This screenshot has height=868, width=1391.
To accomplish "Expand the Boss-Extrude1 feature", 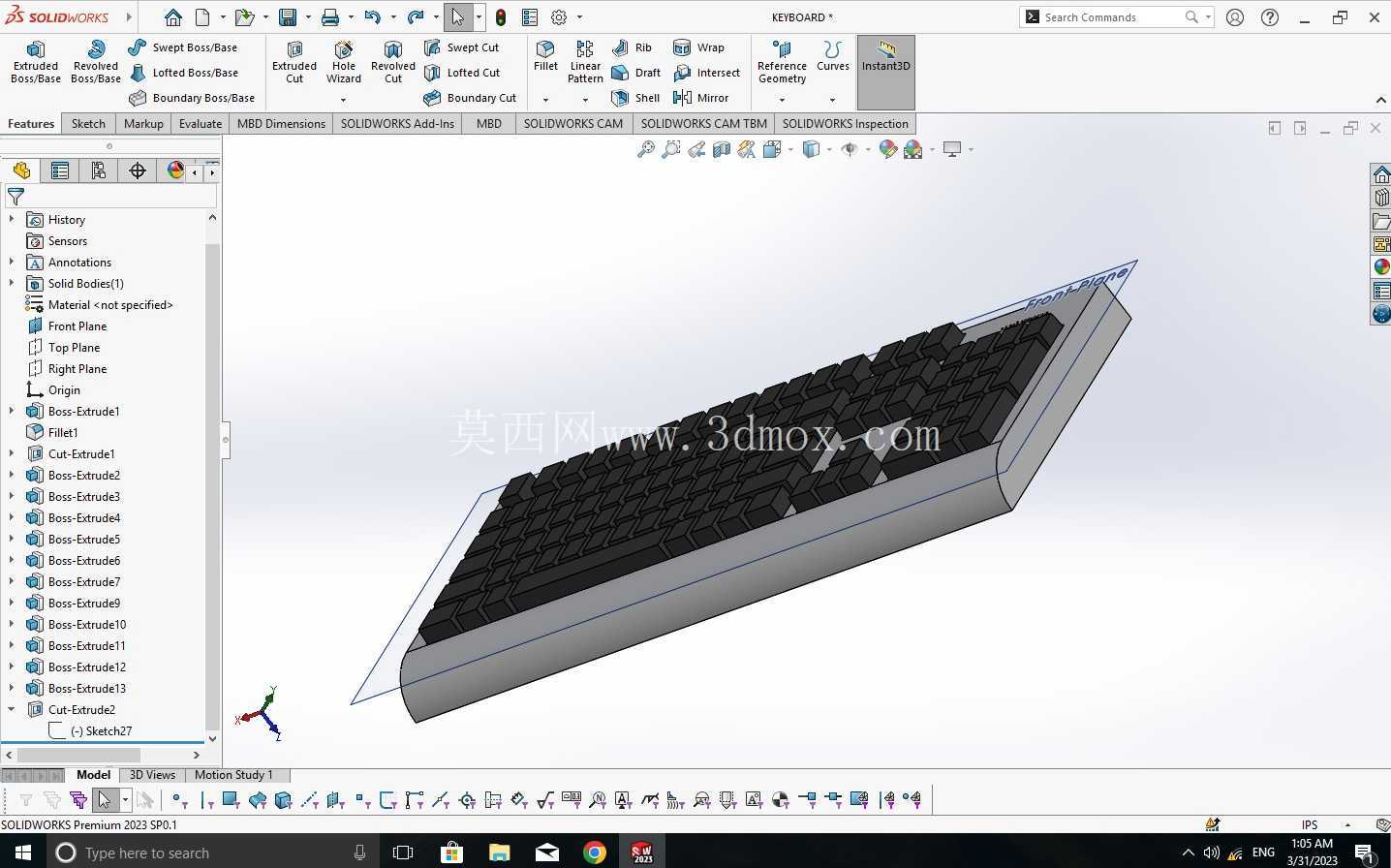I will [x=12, y=412].
